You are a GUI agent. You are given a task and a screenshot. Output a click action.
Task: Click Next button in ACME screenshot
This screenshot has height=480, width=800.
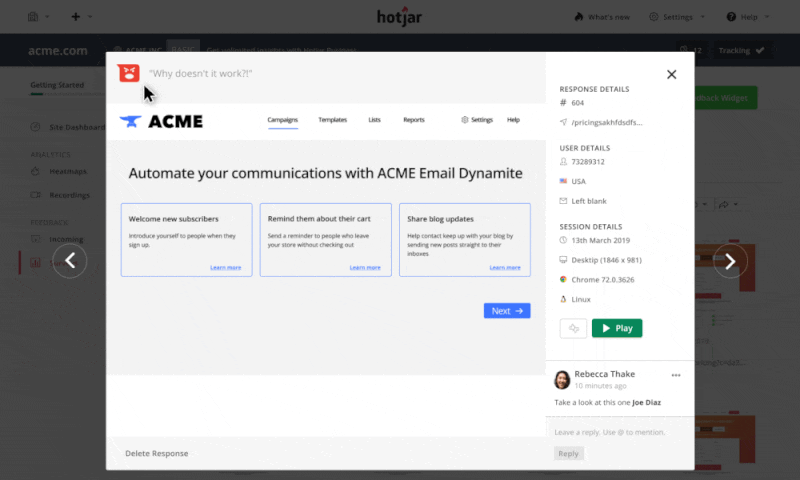click(507, 311)
